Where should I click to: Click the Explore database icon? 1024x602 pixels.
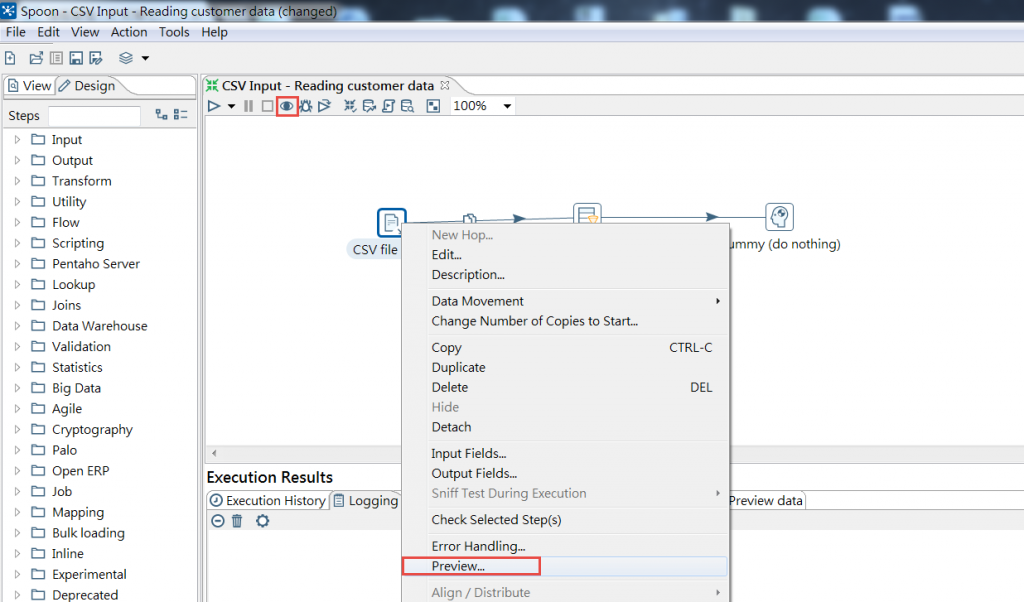(408, 106)
